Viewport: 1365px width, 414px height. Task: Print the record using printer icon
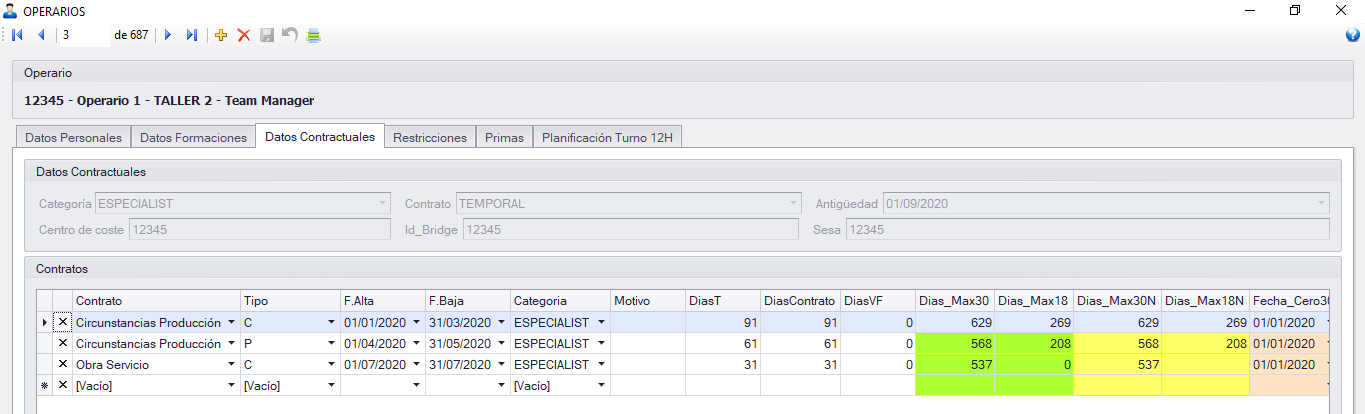point(313,35)
